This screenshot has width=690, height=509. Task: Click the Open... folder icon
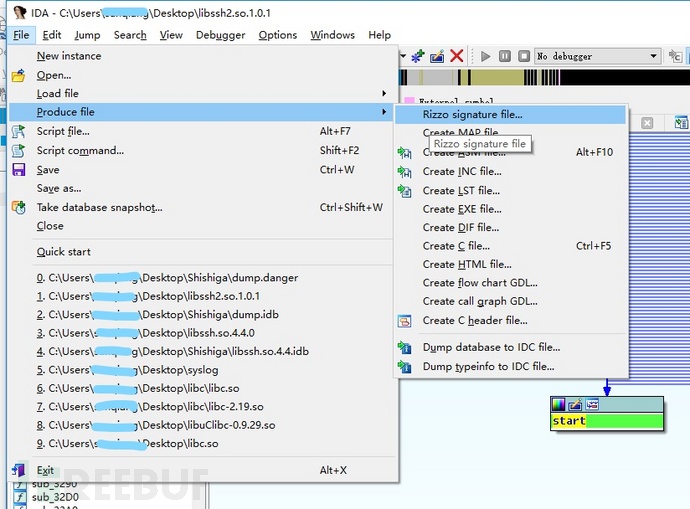(x=18, y=76)
